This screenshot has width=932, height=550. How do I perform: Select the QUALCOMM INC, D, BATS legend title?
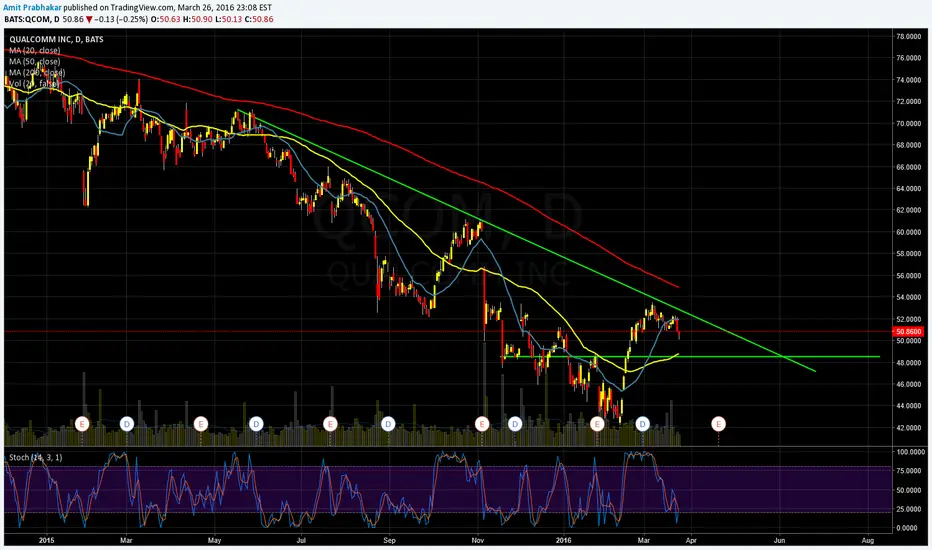(x=56, y=39)
